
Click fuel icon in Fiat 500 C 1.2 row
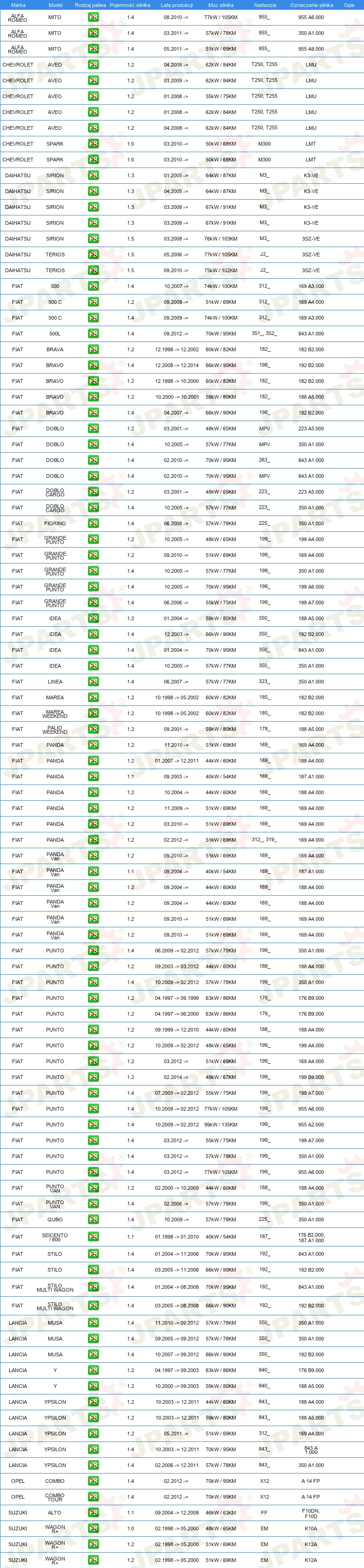(93, 302)
